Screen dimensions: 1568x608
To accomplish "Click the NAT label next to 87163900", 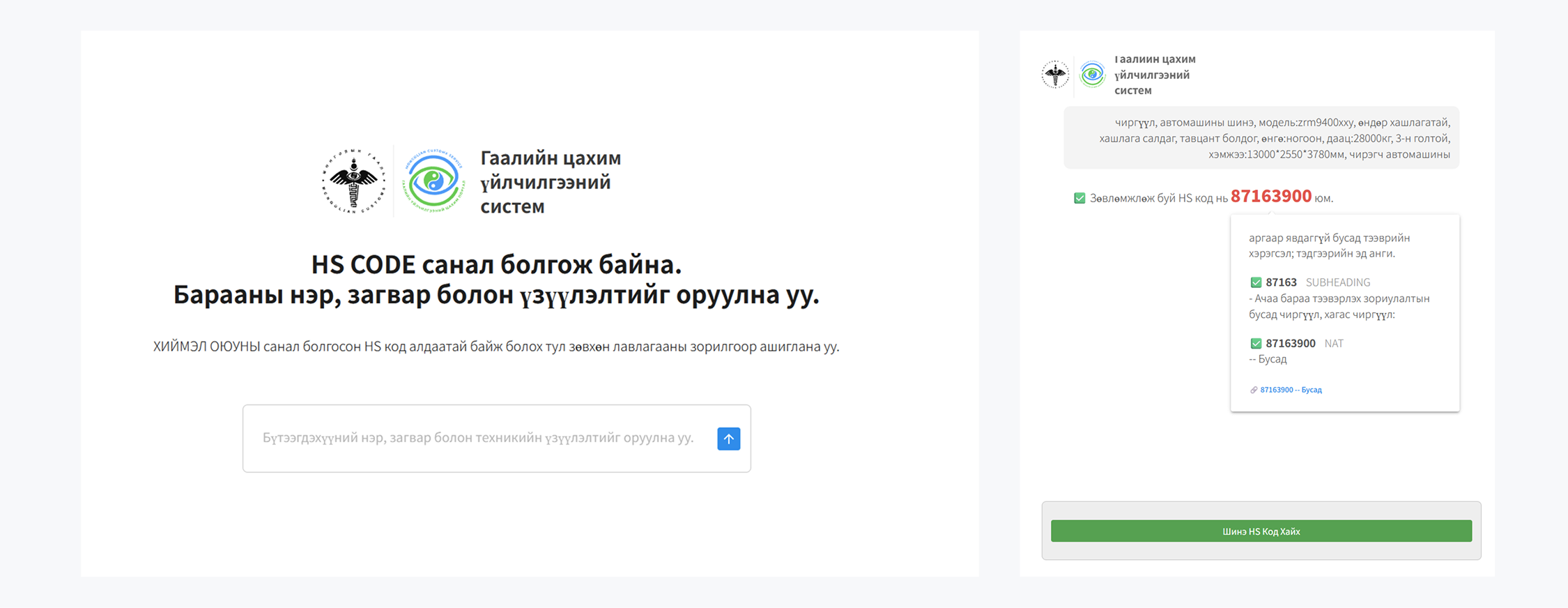I will coord(1333,343).
